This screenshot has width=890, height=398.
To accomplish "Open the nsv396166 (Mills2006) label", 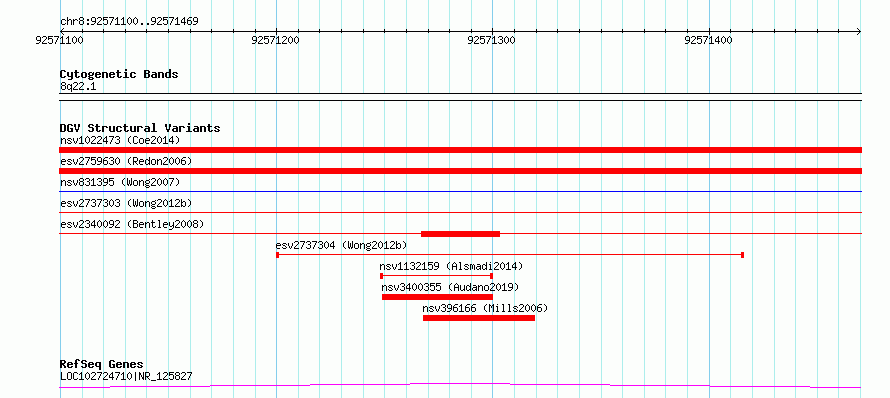I will coord(485,308).
